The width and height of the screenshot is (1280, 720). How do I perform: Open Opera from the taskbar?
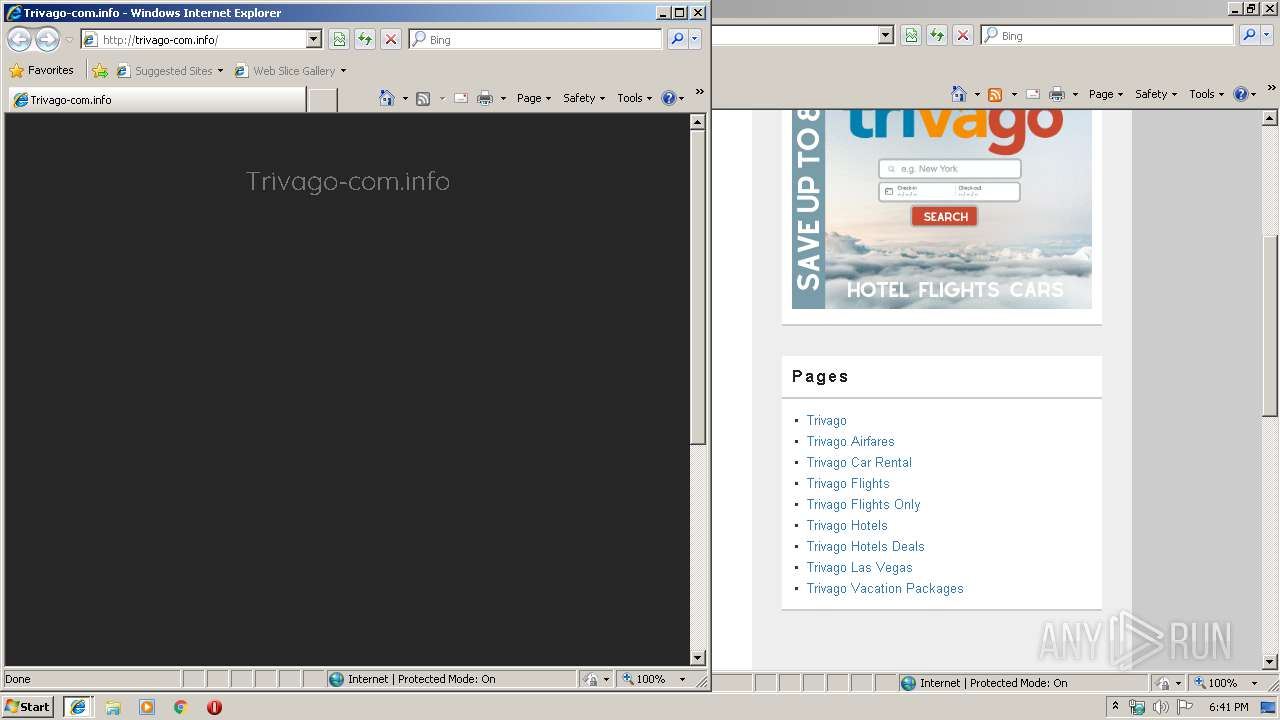tap(214, 707)
